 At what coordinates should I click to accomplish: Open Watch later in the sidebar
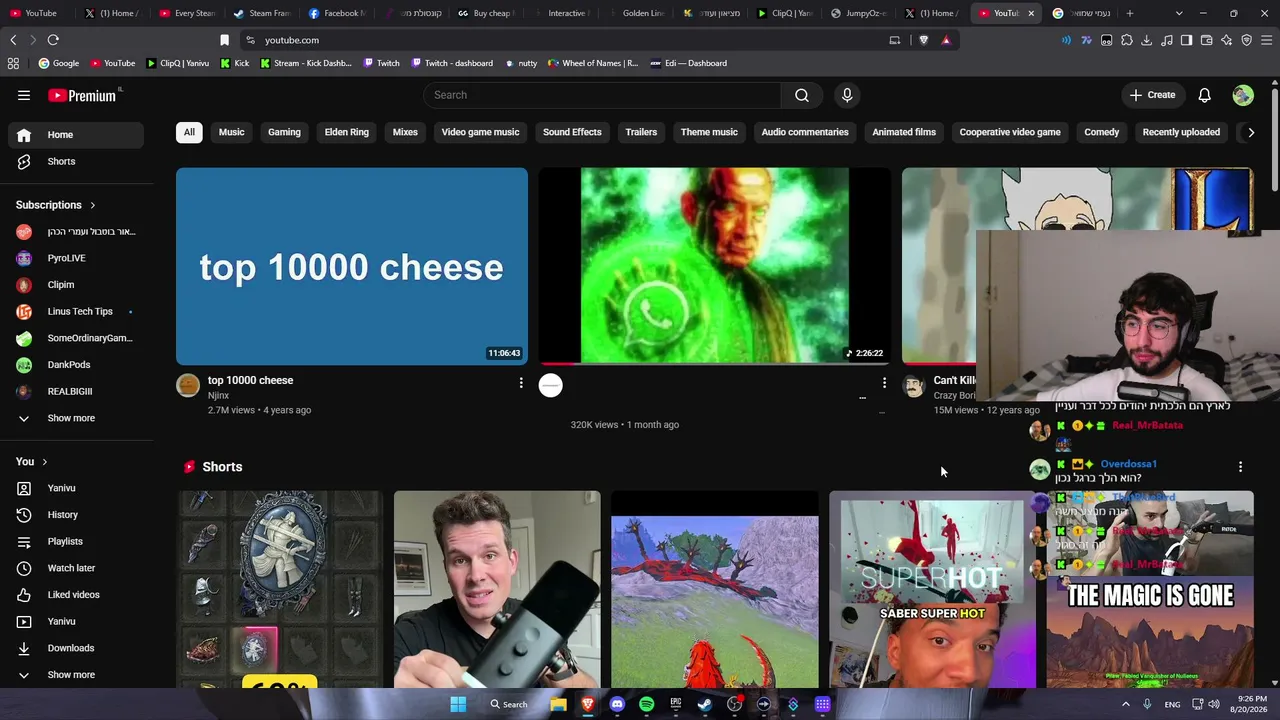(76, 568)
